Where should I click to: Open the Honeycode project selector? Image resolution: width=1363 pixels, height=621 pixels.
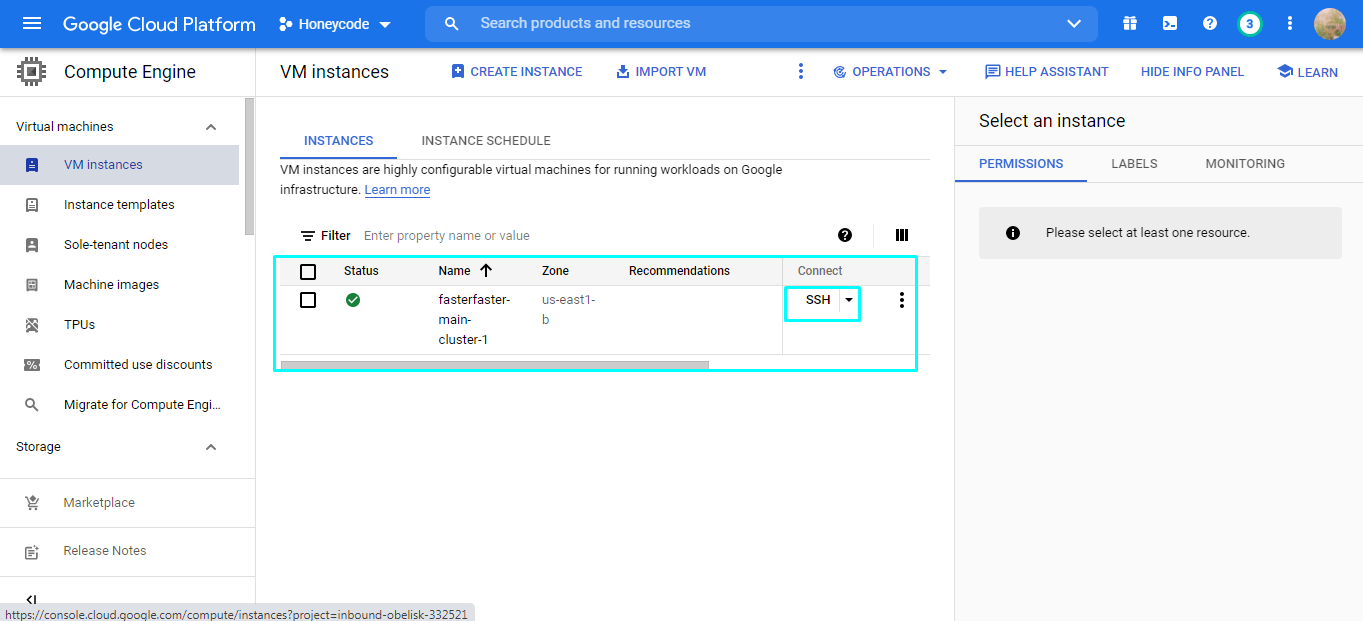tap(335, 24)
